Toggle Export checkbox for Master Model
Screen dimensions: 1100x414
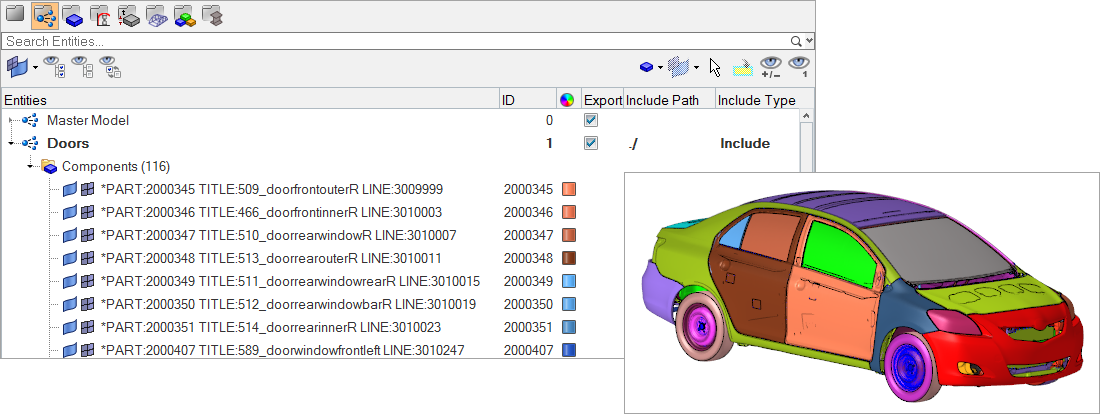coord(591,120)
